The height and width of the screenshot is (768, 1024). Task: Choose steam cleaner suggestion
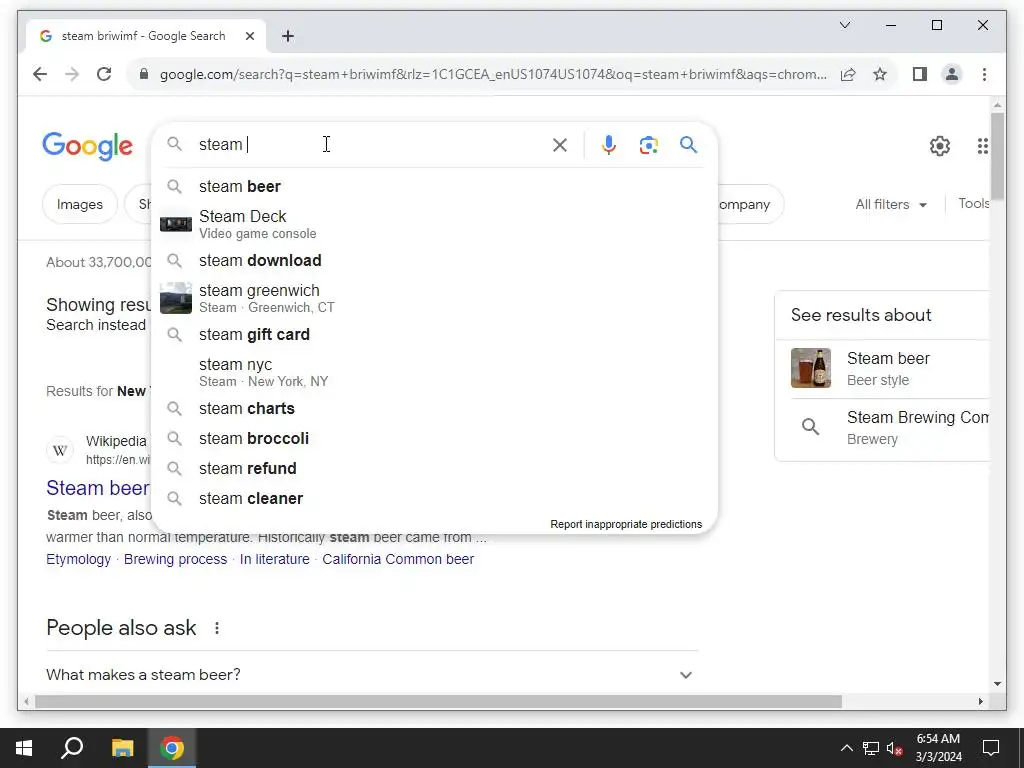tap(434, 499)
